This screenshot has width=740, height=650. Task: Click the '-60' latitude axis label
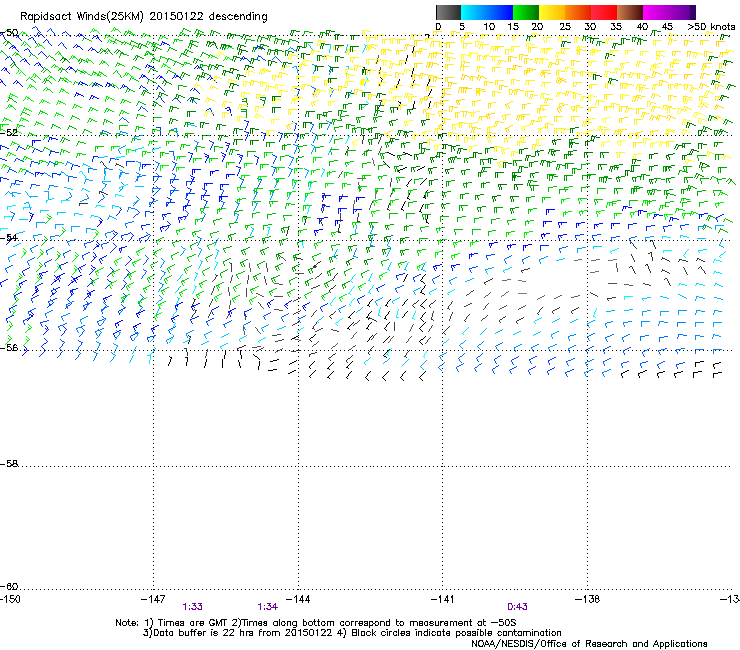9,586
